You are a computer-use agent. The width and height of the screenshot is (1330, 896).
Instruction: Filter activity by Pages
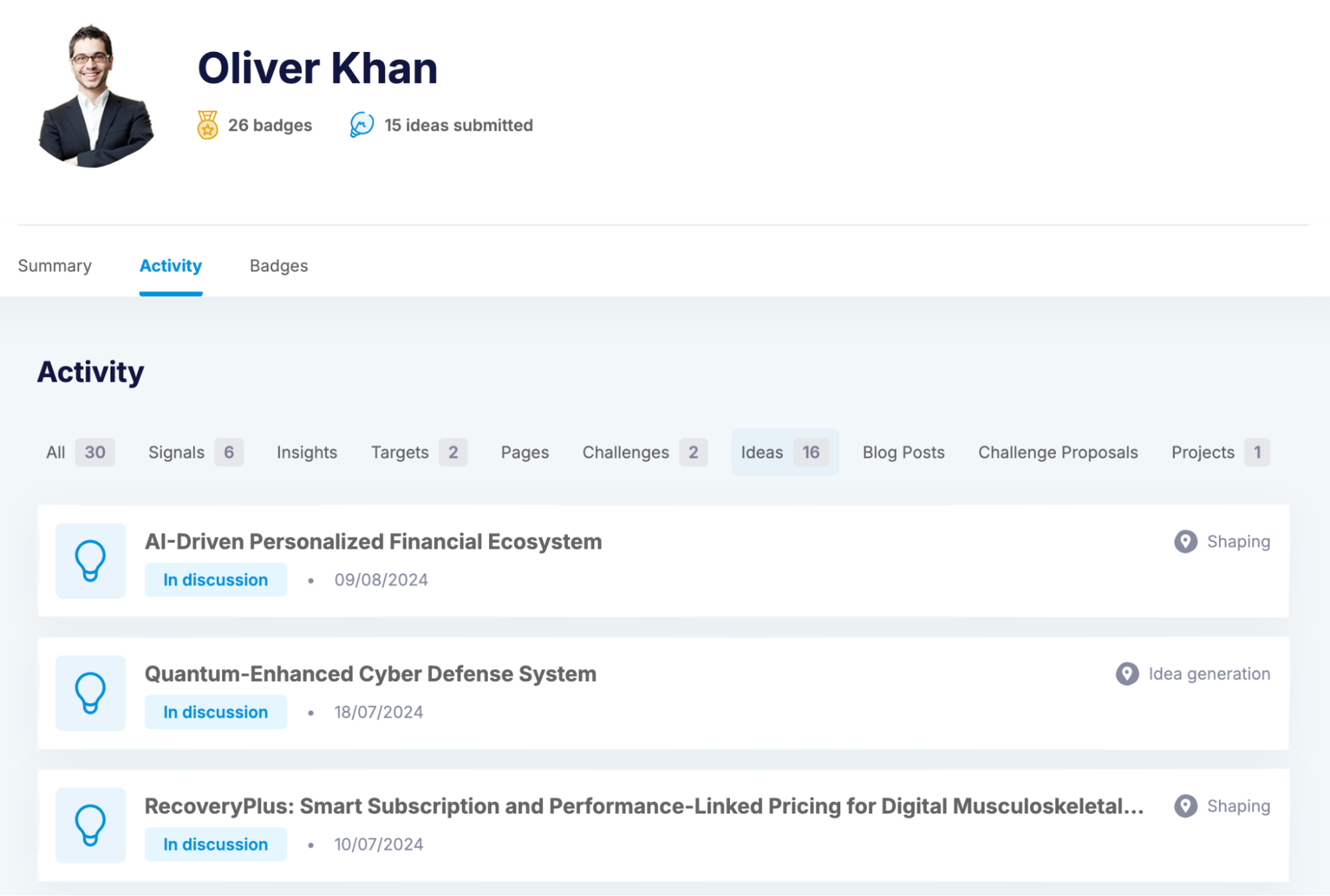(x=524, y=452)
